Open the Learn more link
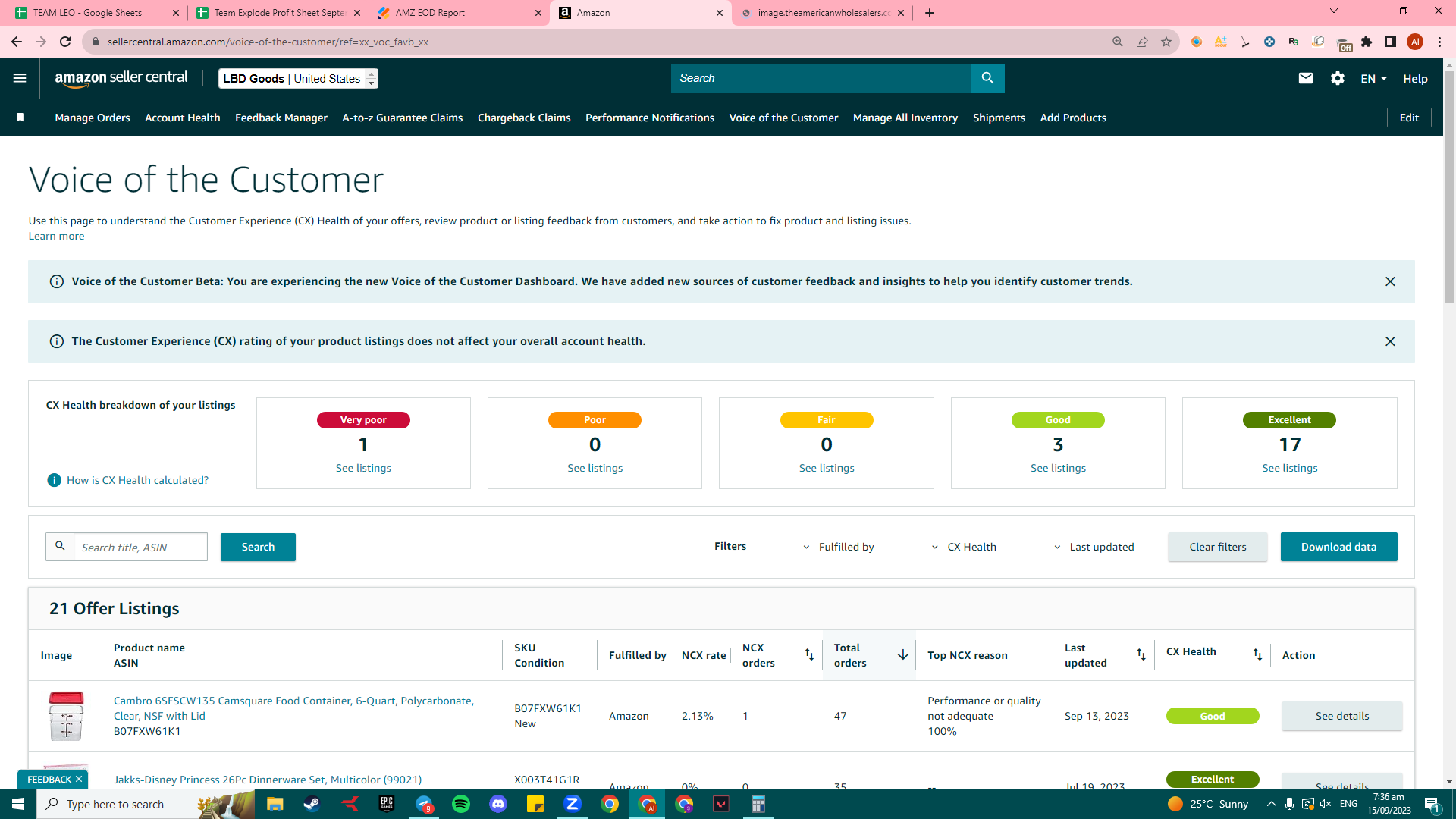 coord(56,236)
